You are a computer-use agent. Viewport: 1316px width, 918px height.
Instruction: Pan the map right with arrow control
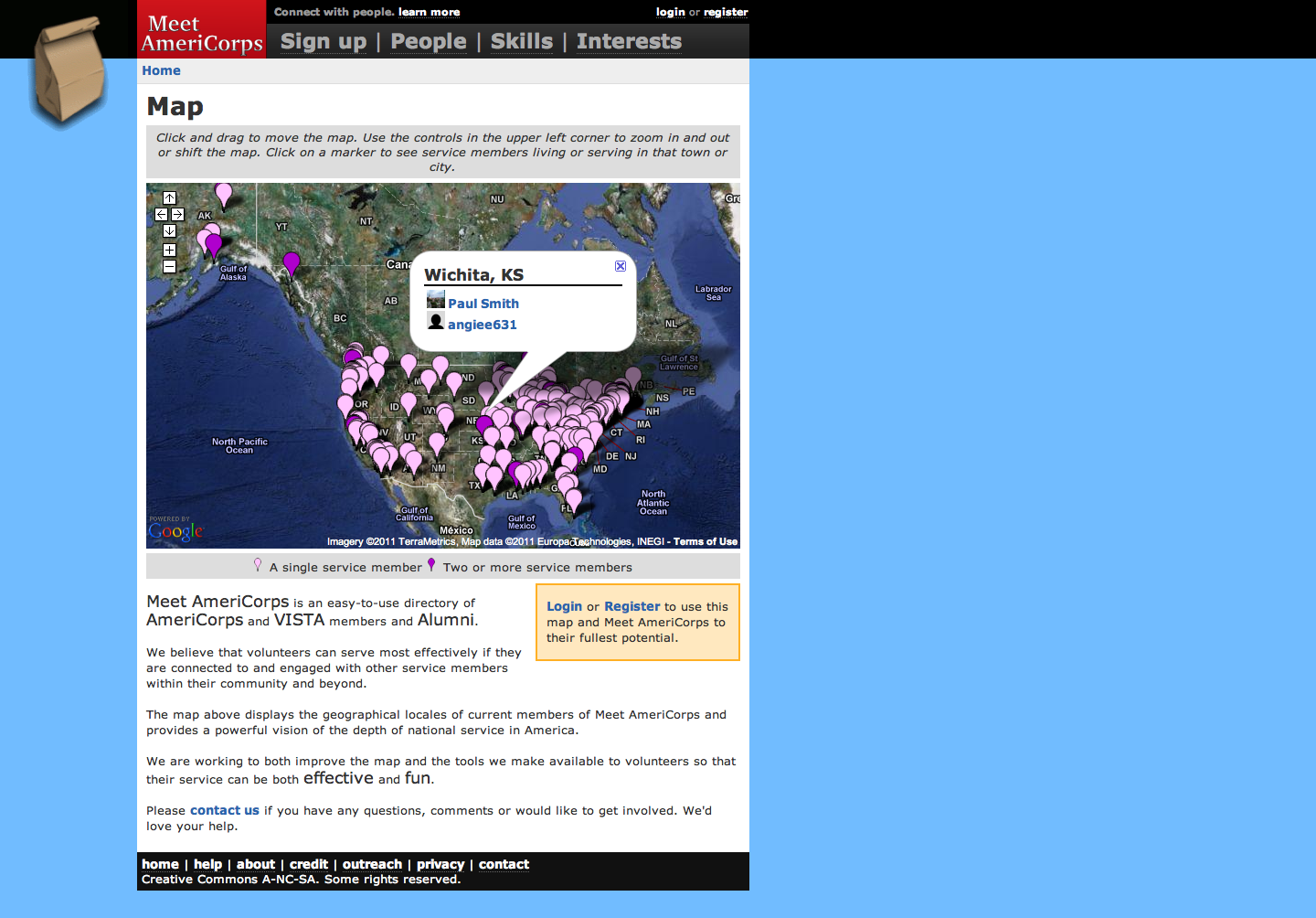point(178,214)
